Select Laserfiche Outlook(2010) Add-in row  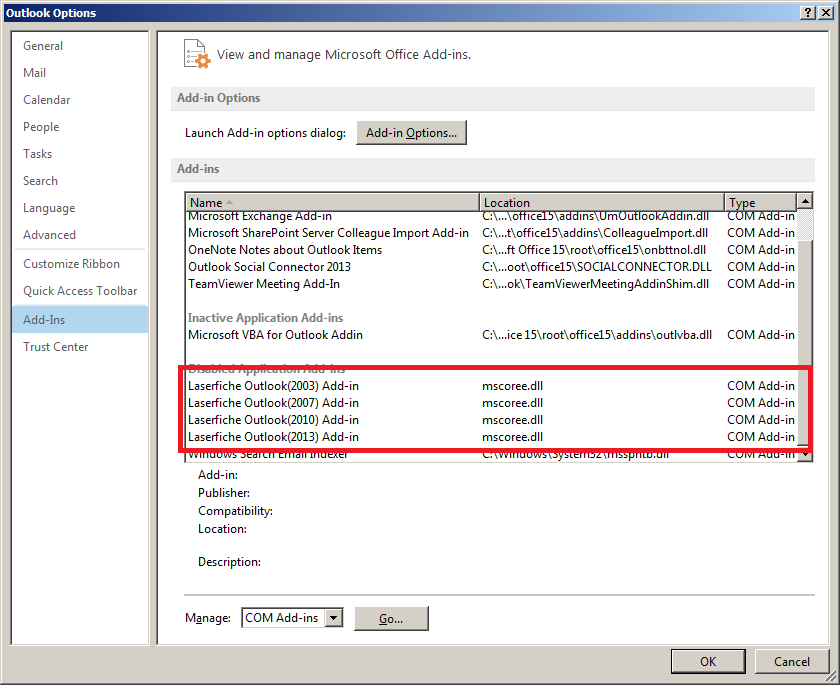(491, 420)
